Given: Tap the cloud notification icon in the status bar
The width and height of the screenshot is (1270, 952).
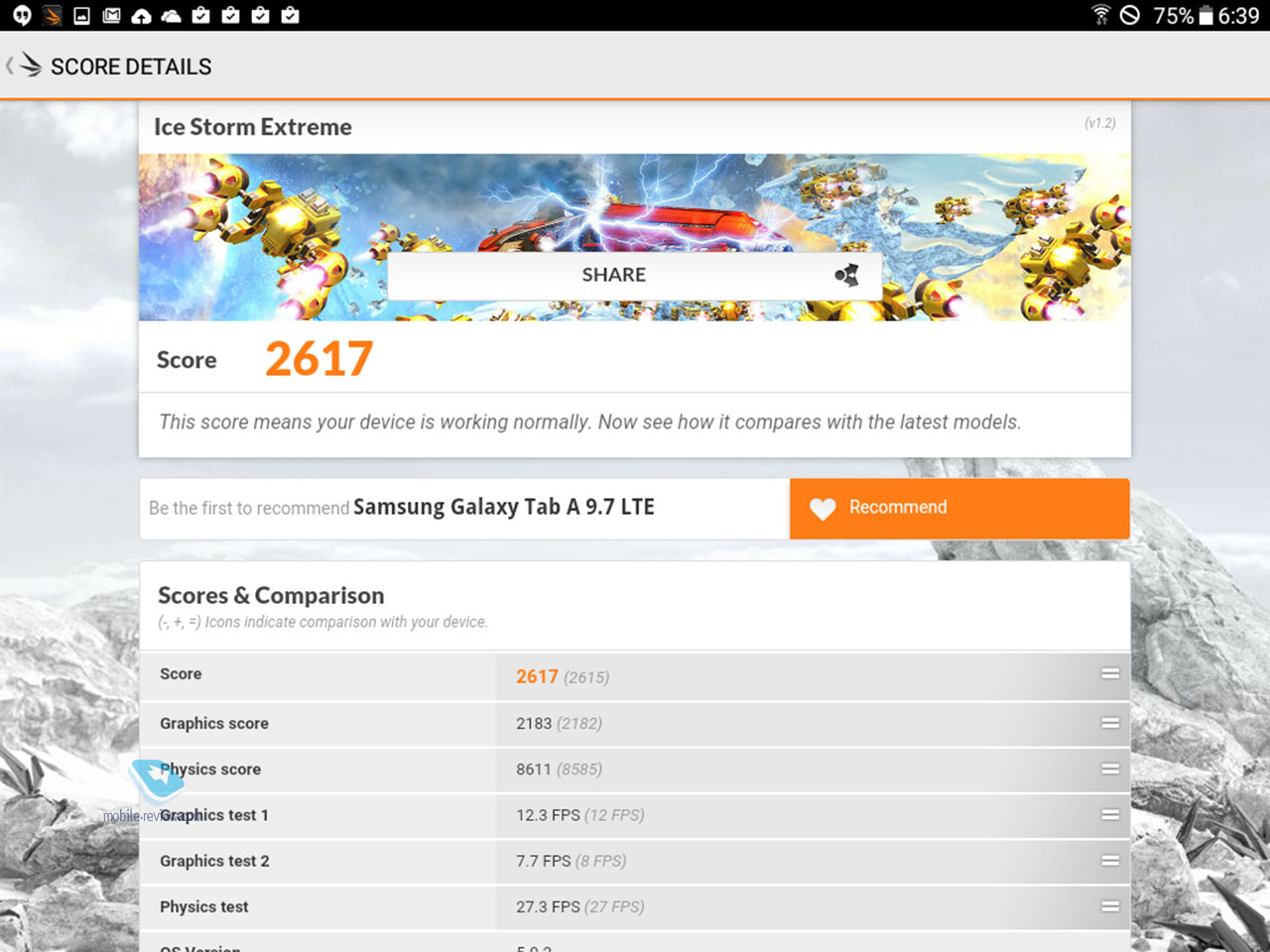Looking at the screenshot, I should tap(172, 16).
